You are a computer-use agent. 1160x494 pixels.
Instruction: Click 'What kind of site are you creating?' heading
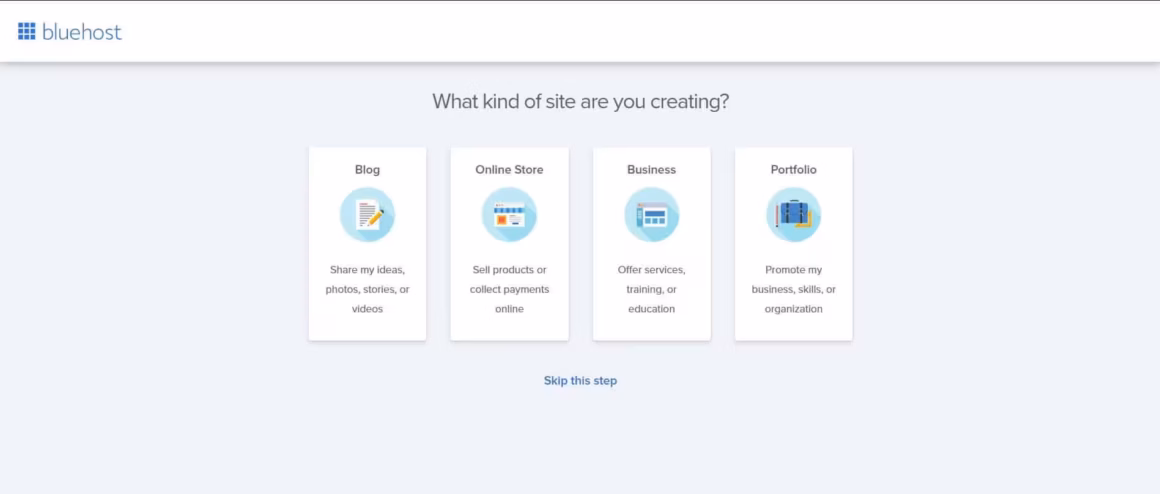coord(581,101)
